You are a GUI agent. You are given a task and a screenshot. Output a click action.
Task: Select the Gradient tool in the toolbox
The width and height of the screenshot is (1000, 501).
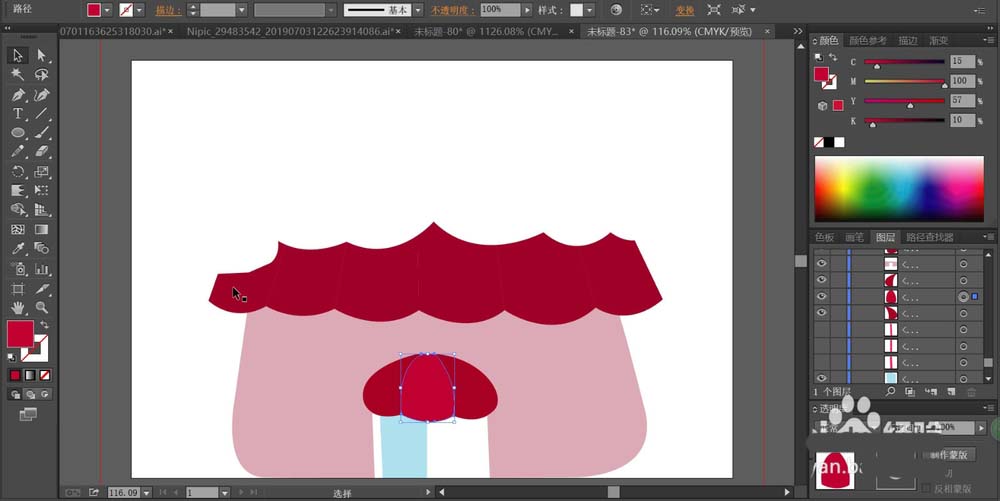(x=41, y=229)
